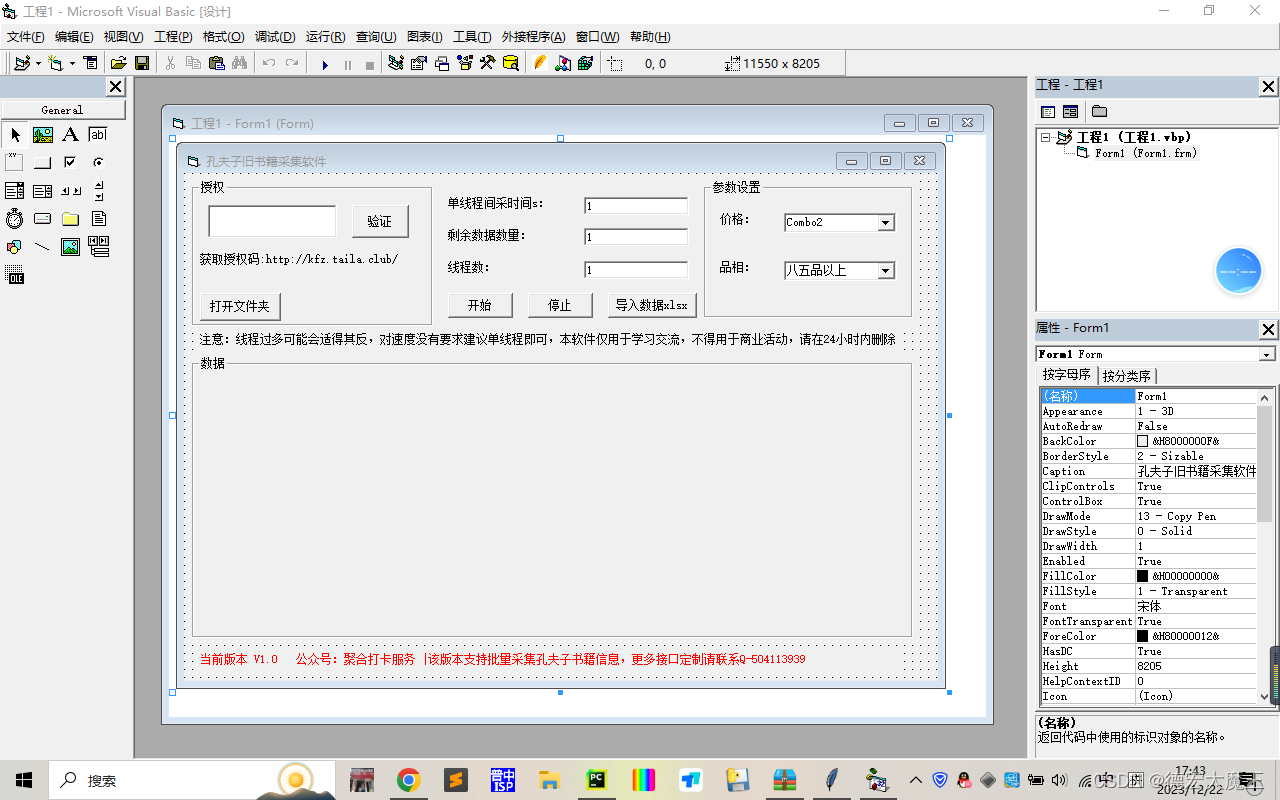Open the Form1 Form object dropdown in properties
Image resolution: width=1280 pixels, height=800 pixels.
click(x=1267, y=354)
